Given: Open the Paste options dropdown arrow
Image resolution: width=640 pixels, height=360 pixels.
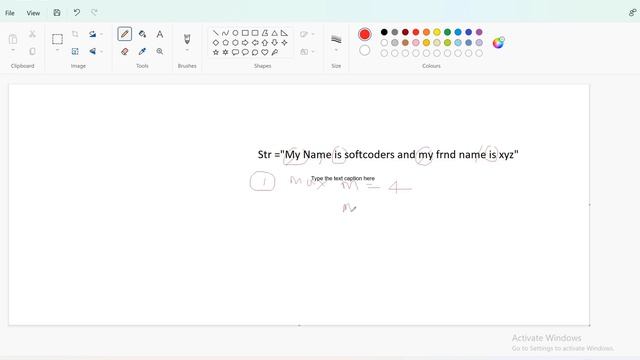Looking at the screenshot, I should (13, 51).
